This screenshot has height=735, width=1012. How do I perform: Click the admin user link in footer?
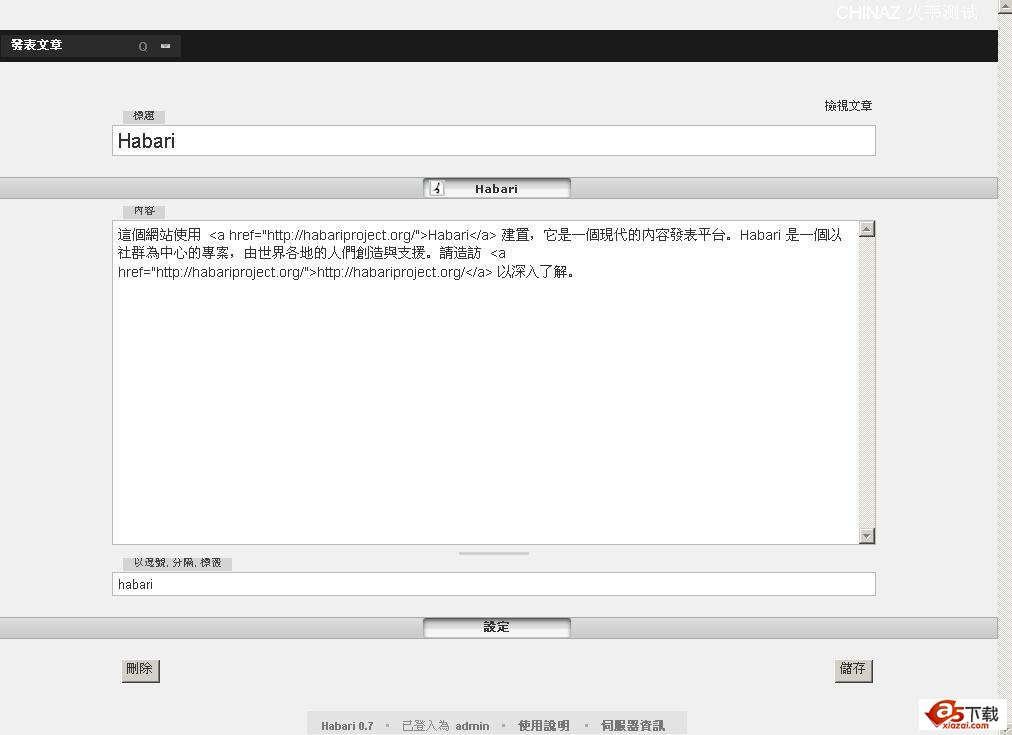[472, 726]
